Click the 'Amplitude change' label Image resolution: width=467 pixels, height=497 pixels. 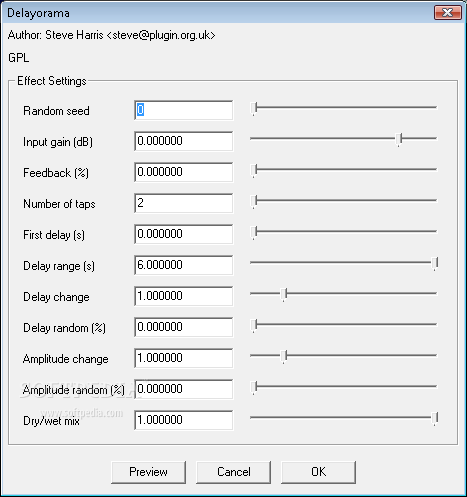tap(66, 359)
